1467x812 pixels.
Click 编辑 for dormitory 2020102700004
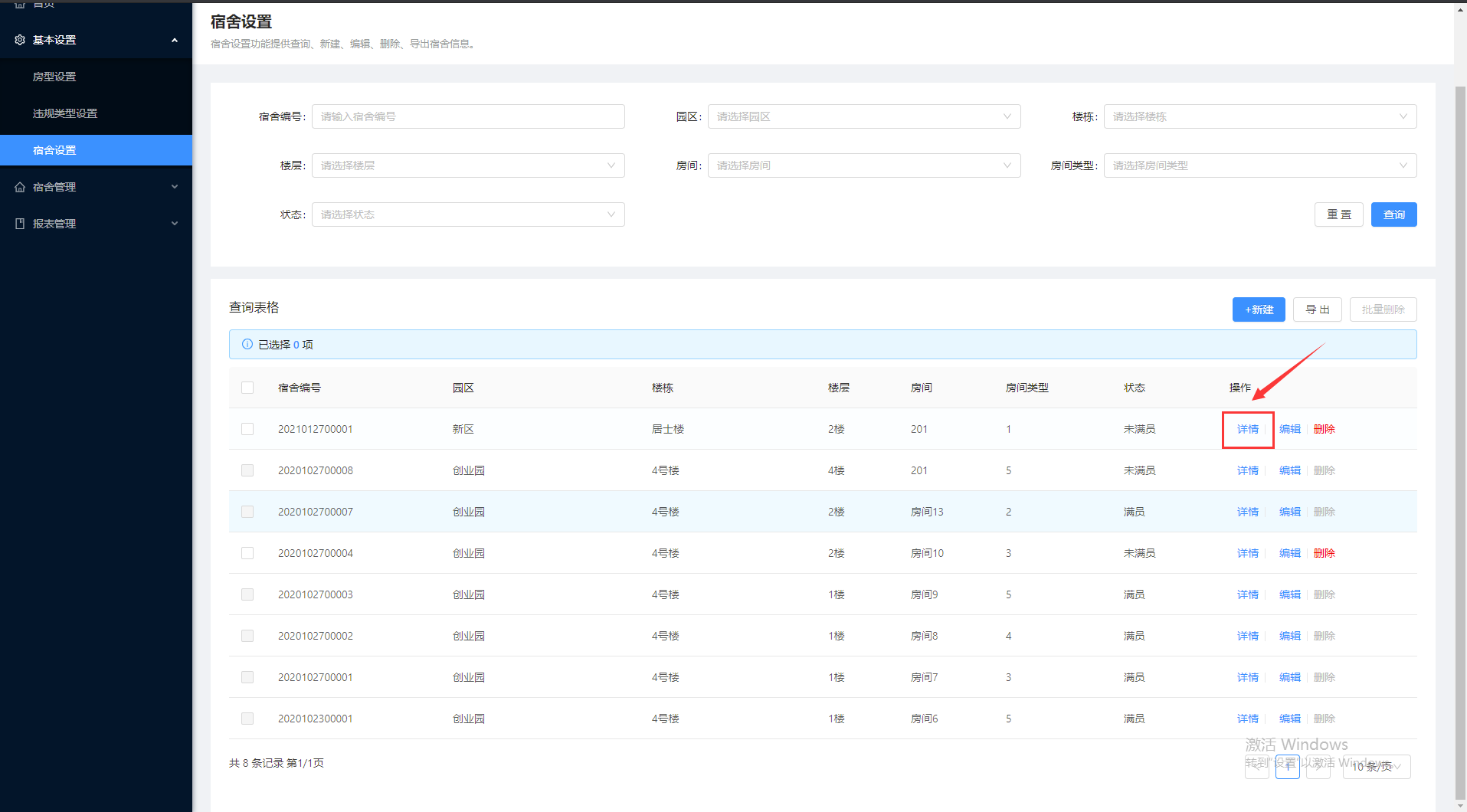click(1290, 553)
